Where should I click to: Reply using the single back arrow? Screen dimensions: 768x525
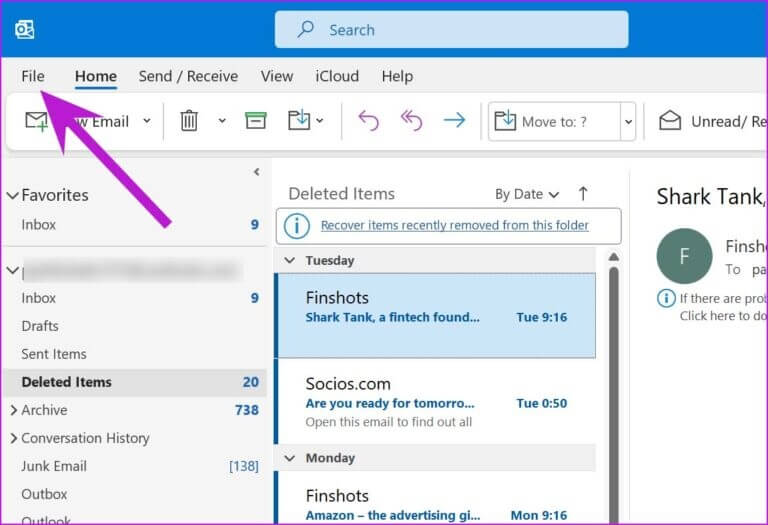pos(368,120)
